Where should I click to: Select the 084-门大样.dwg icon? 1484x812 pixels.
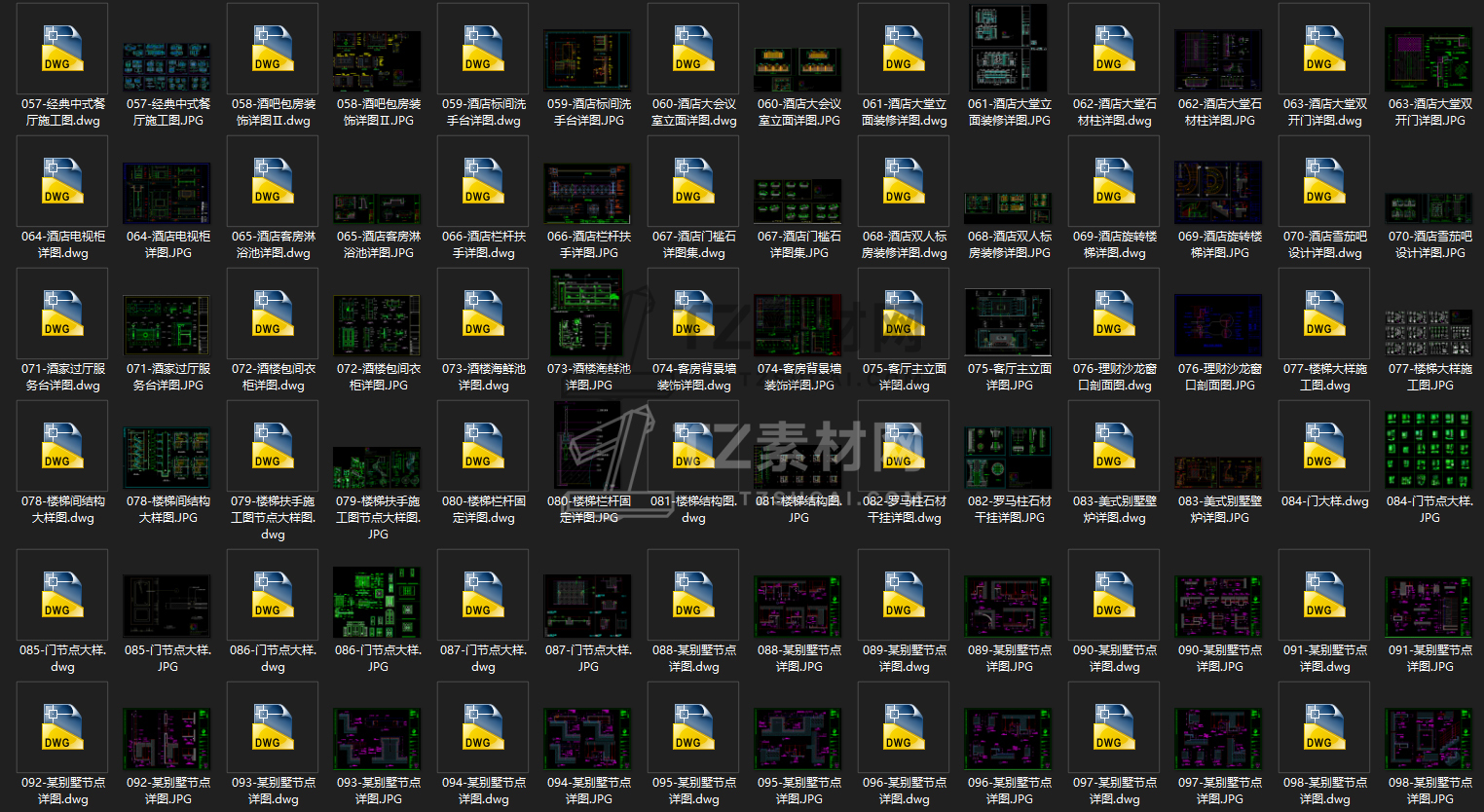1324,446
